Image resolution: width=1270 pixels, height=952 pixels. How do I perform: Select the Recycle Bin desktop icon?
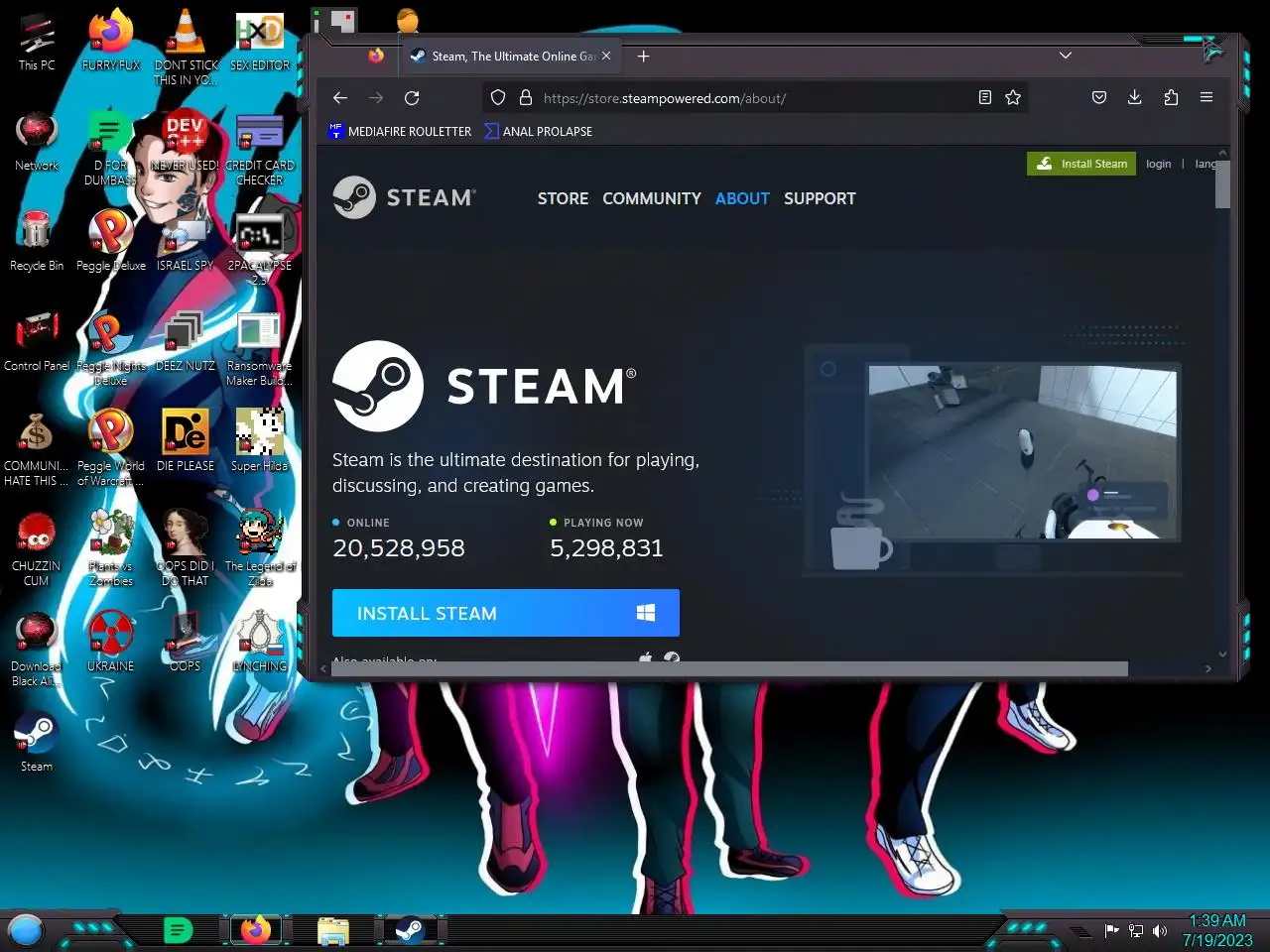click(x=37, y=242)
